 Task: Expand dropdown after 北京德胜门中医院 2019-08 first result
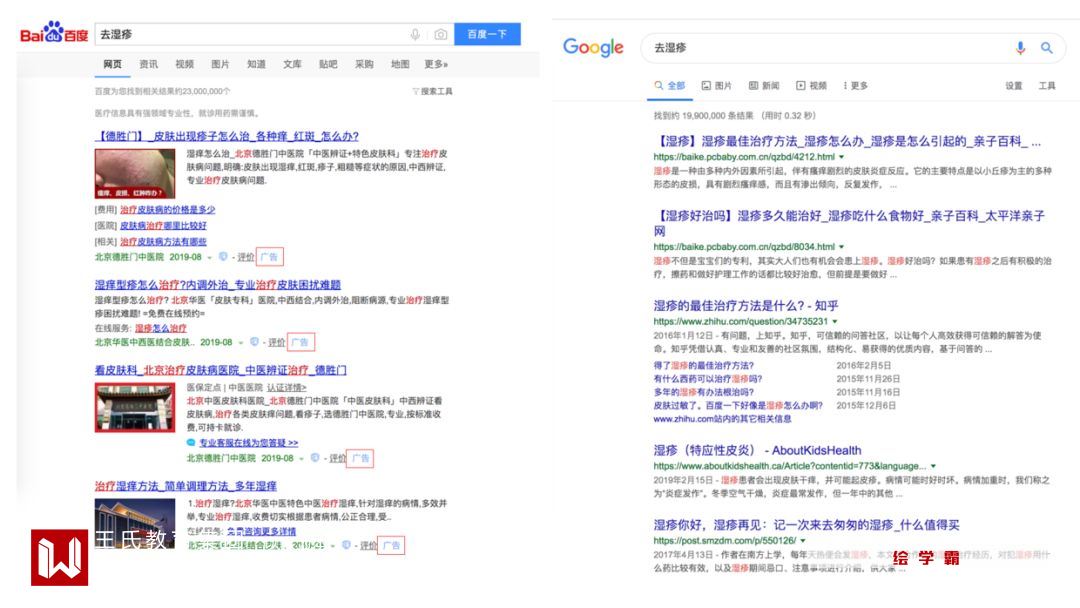click(x=209, y=258)
